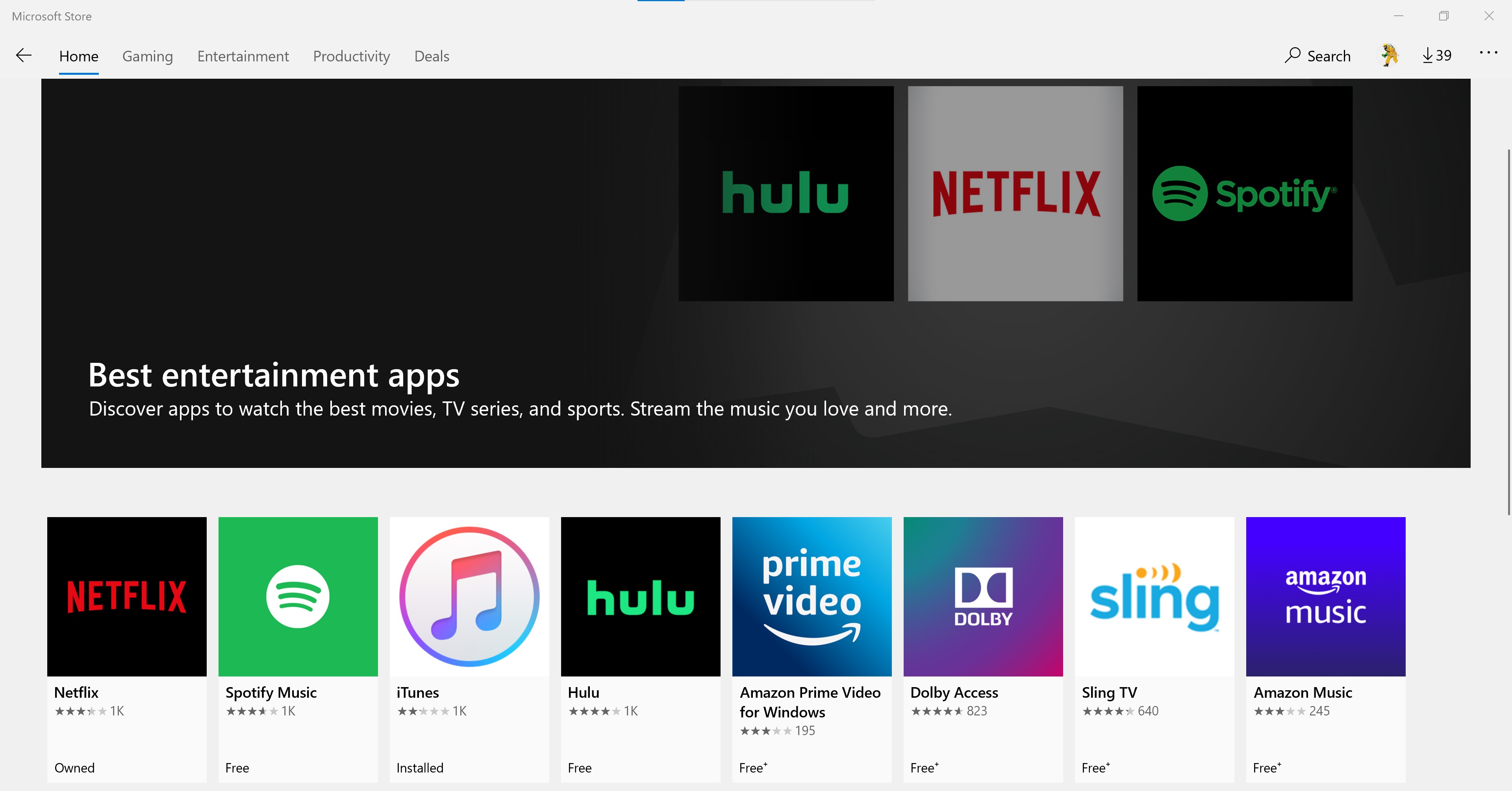The height and width of the screenshot is (791, 1512).
Task: Select the Home tab
Action: 79,56
